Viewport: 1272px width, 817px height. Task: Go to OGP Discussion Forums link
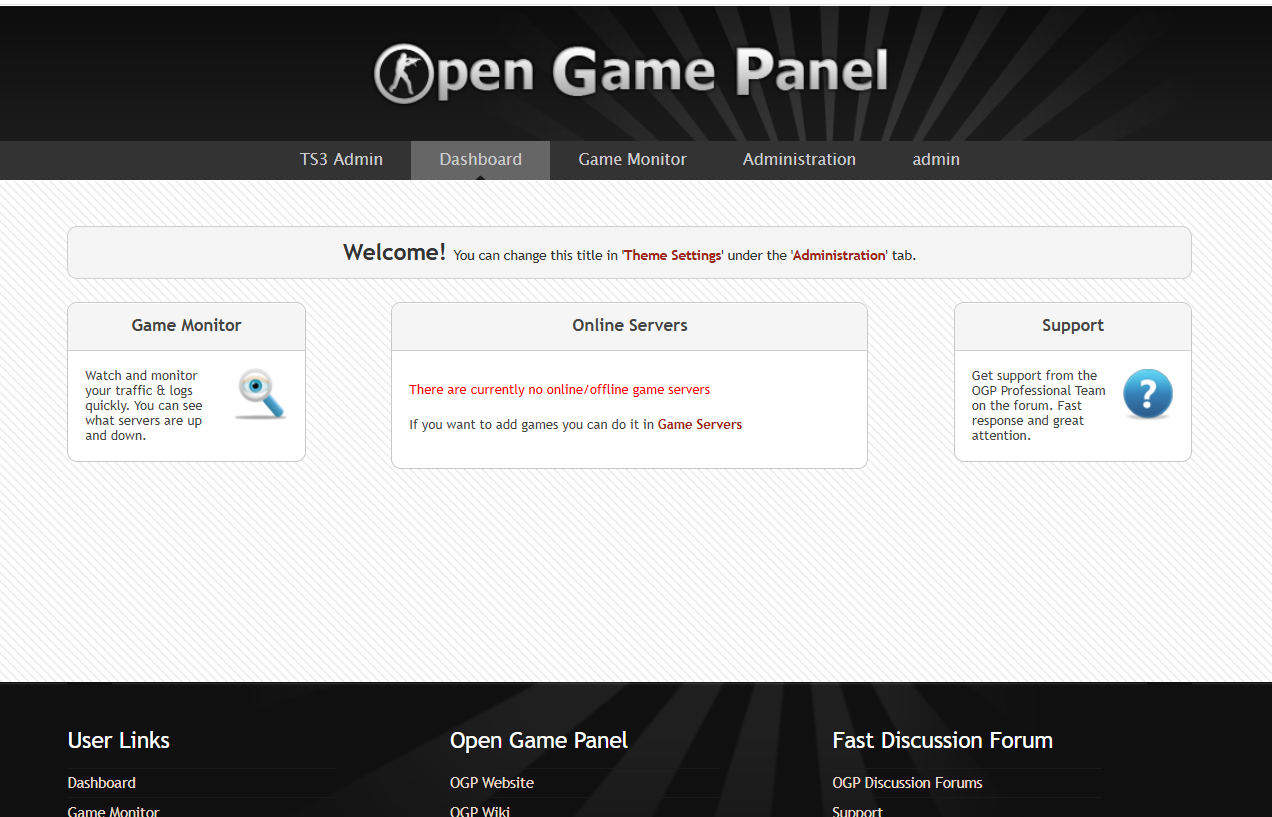pyautogui.click(x=907, y=783)
